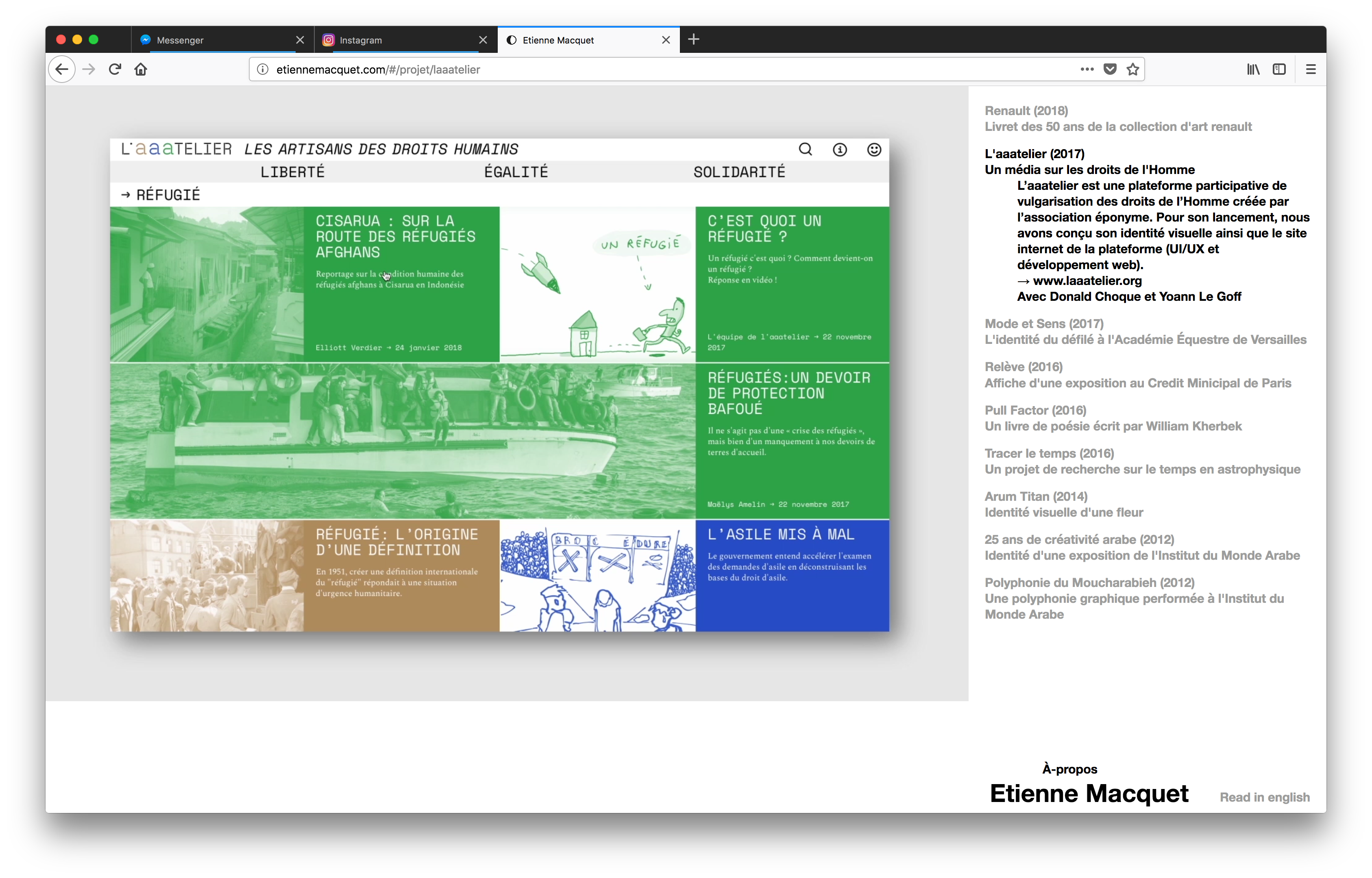Reload the current page
This screenshot has width=1372, height=878.
[x=115, y=70]
